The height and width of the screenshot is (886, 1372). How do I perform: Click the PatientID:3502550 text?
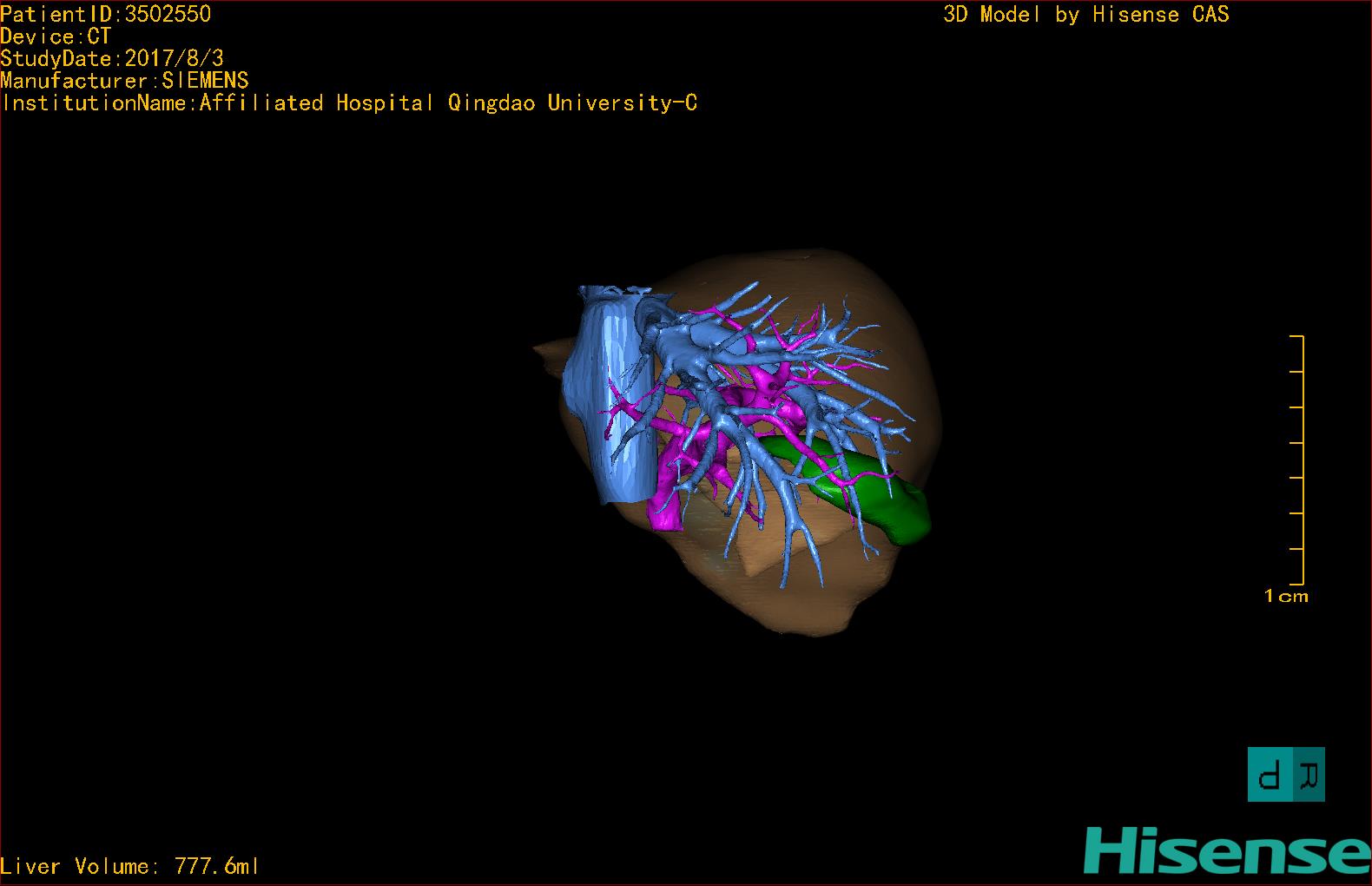[x=105, y=14]
